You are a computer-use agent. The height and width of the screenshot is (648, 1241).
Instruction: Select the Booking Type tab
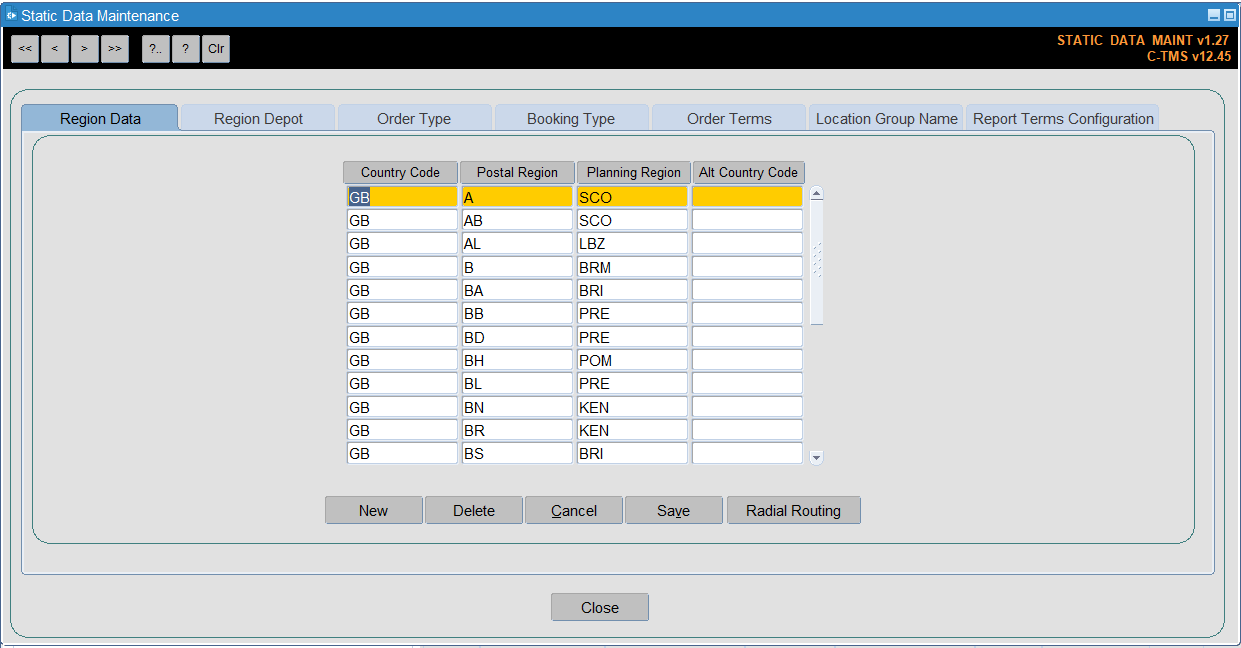(x=571, y=118)
